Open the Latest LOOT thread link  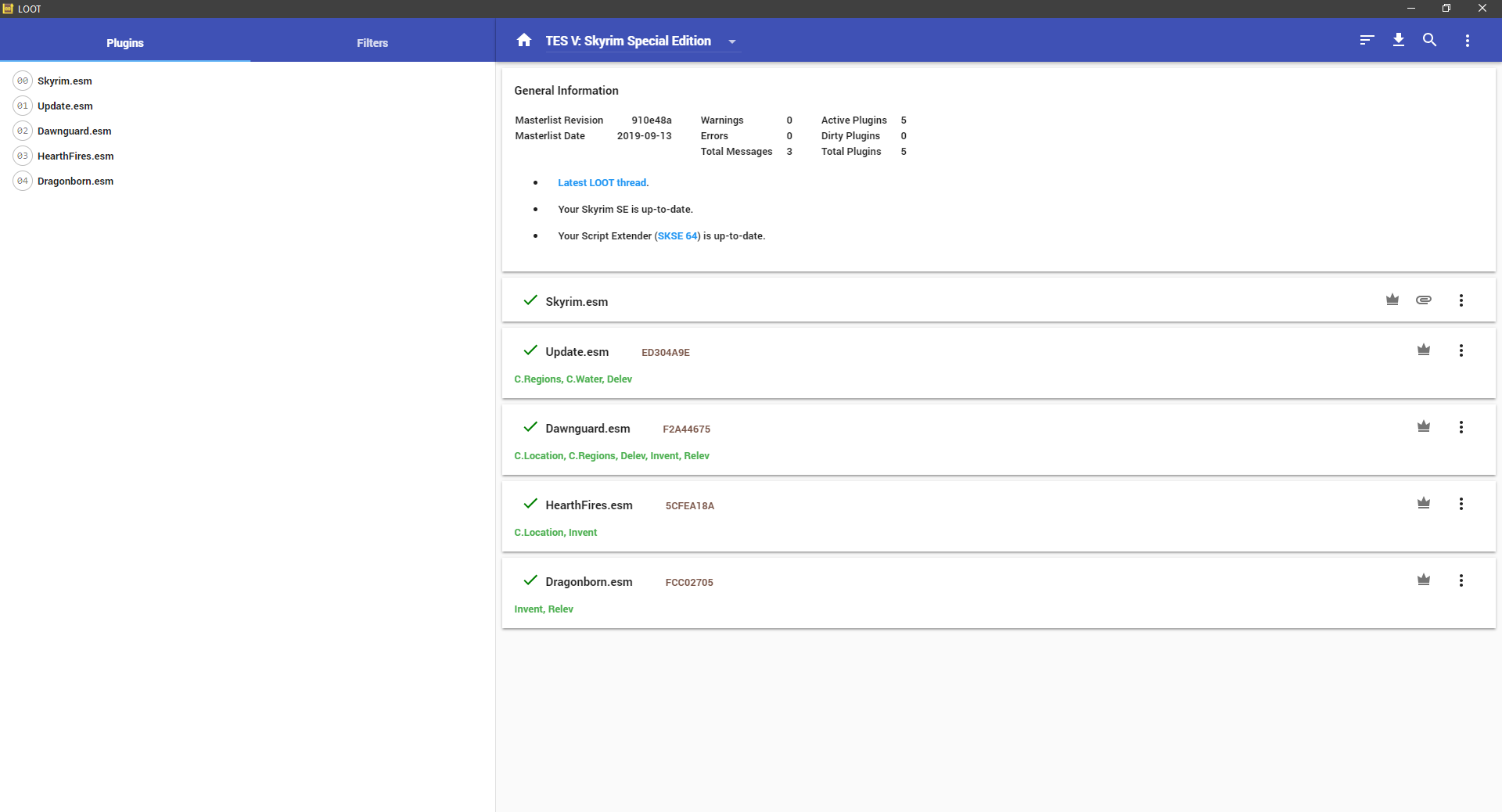click(x=602, y=183)
